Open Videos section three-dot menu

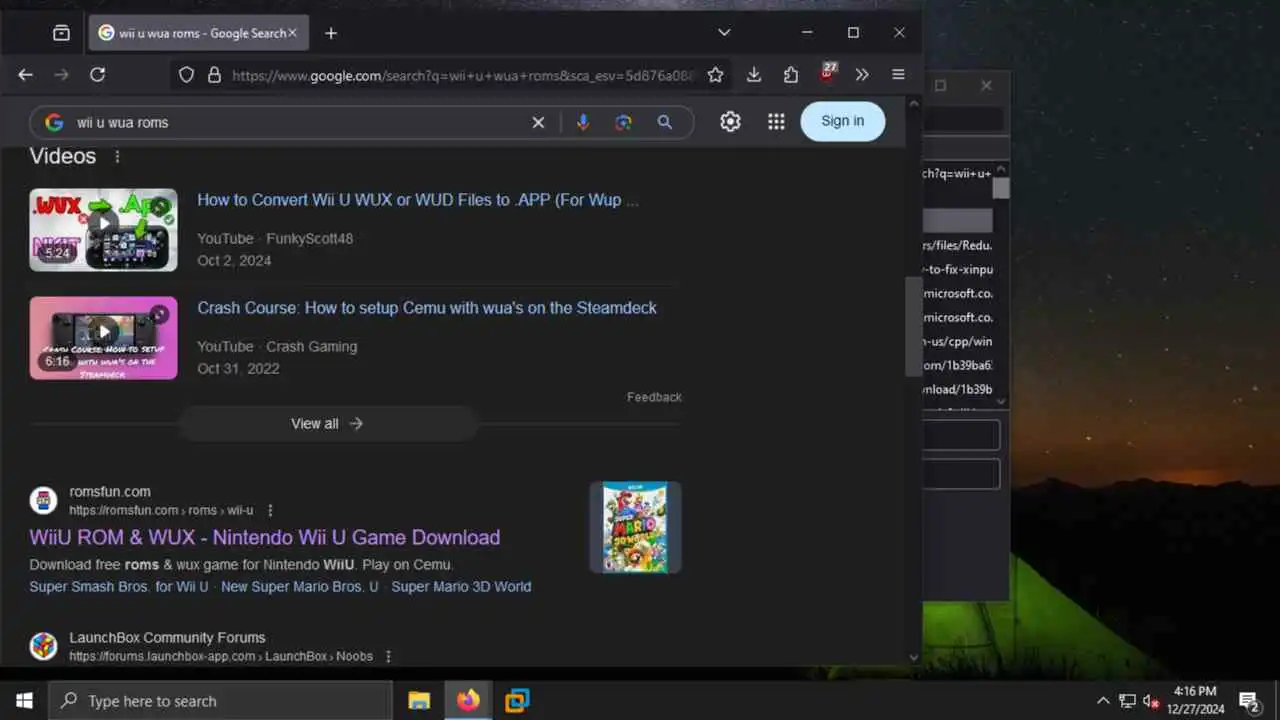point(117,157)
